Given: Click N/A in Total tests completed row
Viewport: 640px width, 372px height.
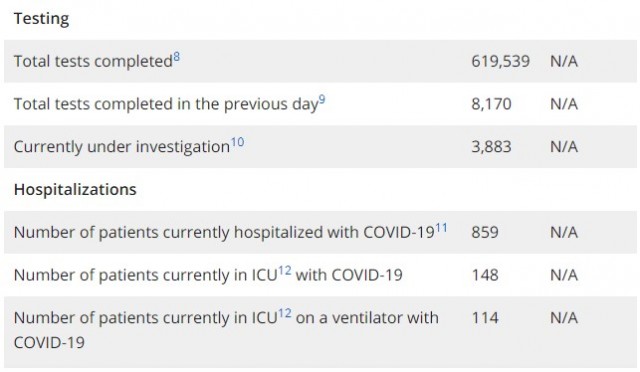Looking at the screenshot, I should (x=564, y=61).
